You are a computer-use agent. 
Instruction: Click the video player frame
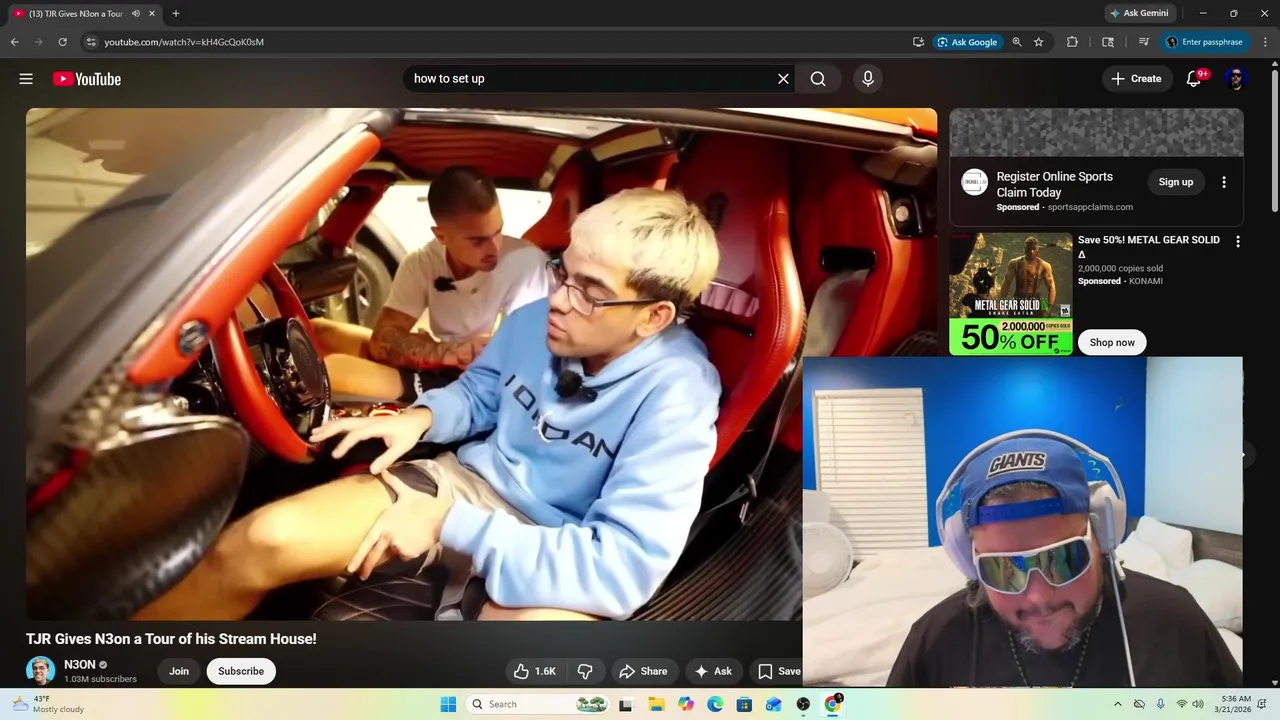481,364
